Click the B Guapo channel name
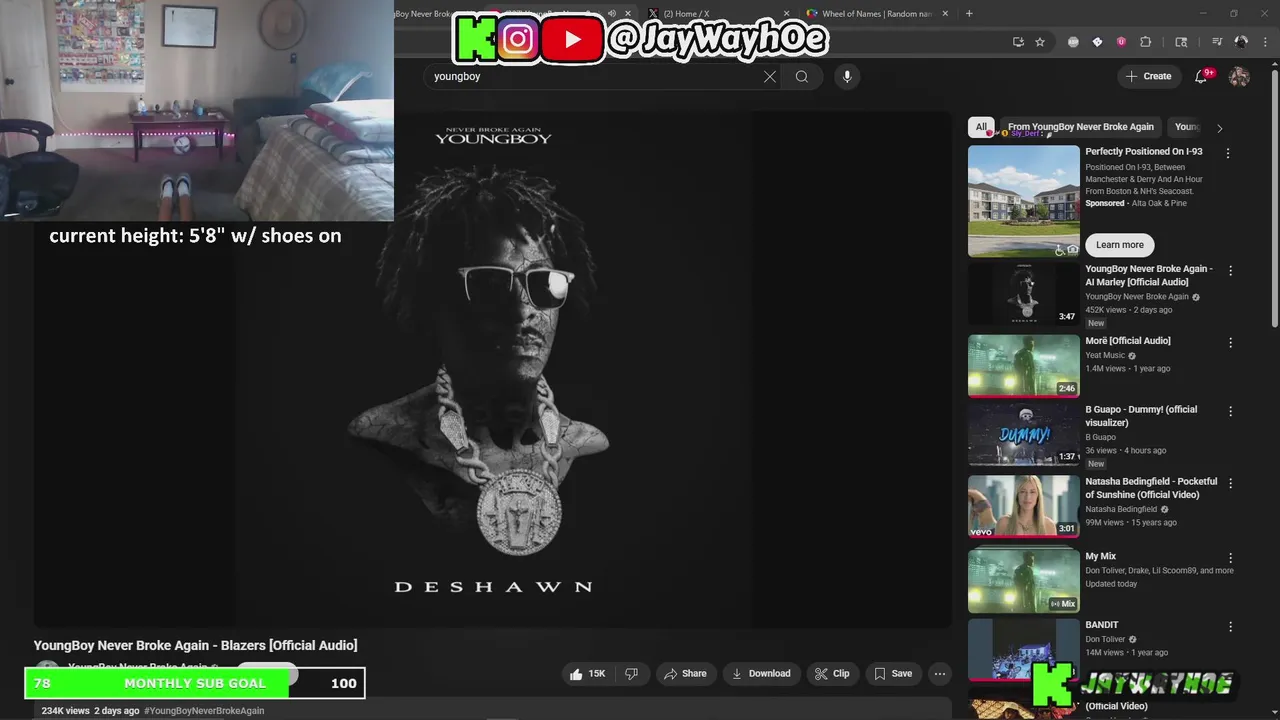Image resolution: width=1280 pixels, height=720 pixels. click(x=1101, y=437)
